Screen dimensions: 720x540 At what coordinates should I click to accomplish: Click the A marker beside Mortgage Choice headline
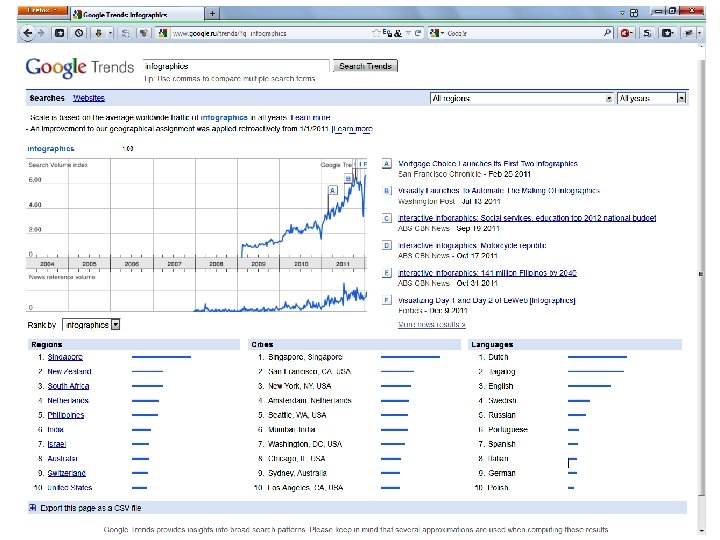[x=387, y=164]
